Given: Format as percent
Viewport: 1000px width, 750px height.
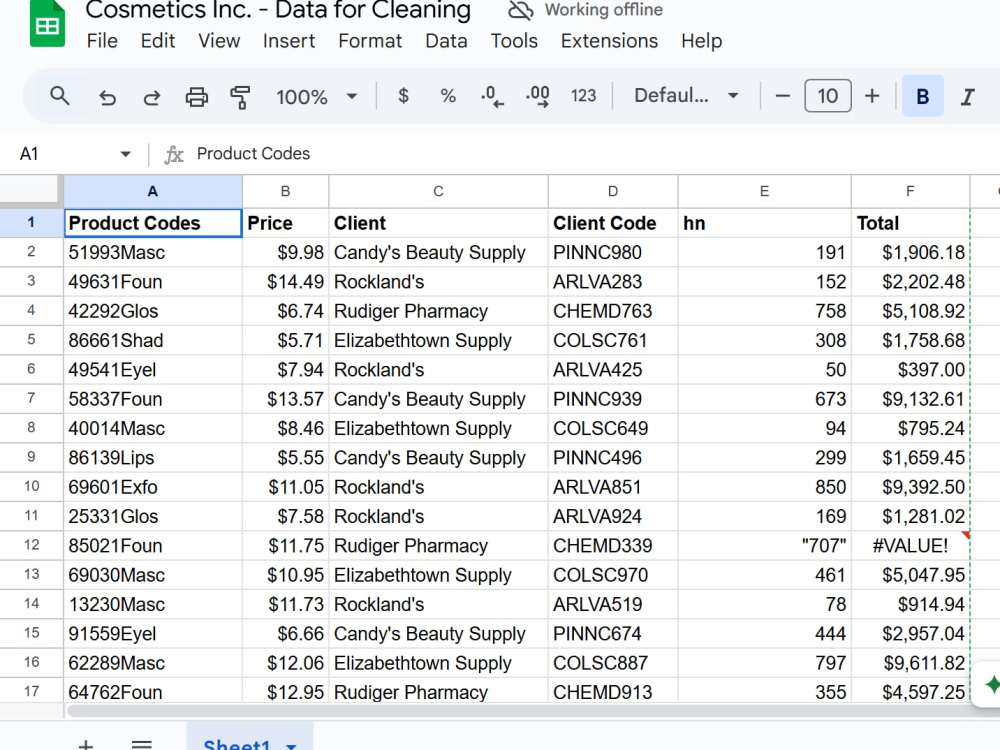Looking at the screenshot, I should pyautogui.click(x=448, y=96).
